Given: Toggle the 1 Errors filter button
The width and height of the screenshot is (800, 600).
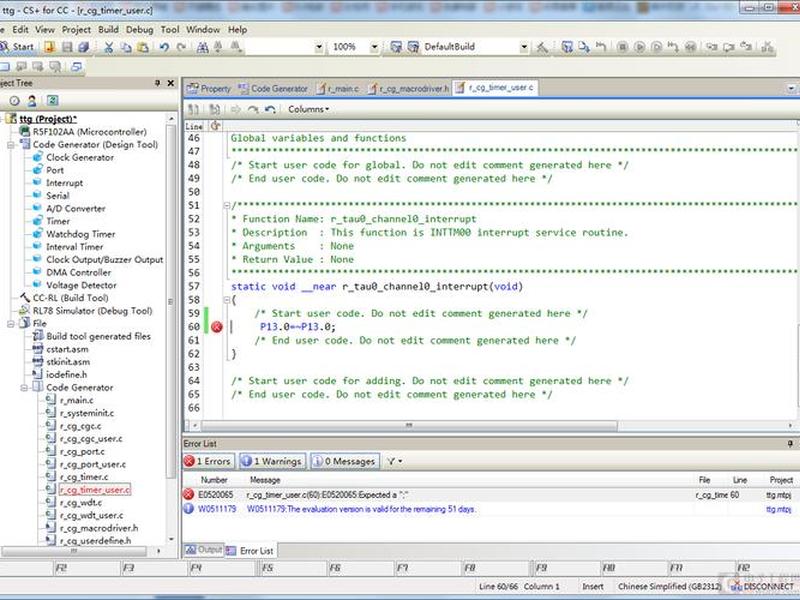Looking at the screenshot, I should click(x=209, y=461).
